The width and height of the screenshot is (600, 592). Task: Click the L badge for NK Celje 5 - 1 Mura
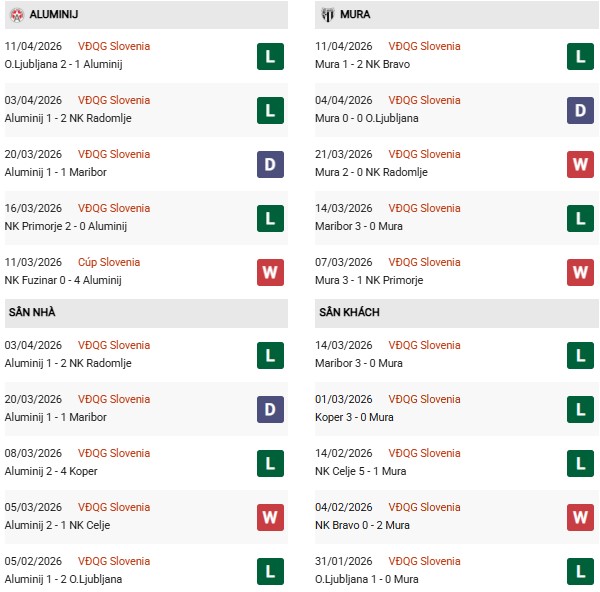(581, 463)
